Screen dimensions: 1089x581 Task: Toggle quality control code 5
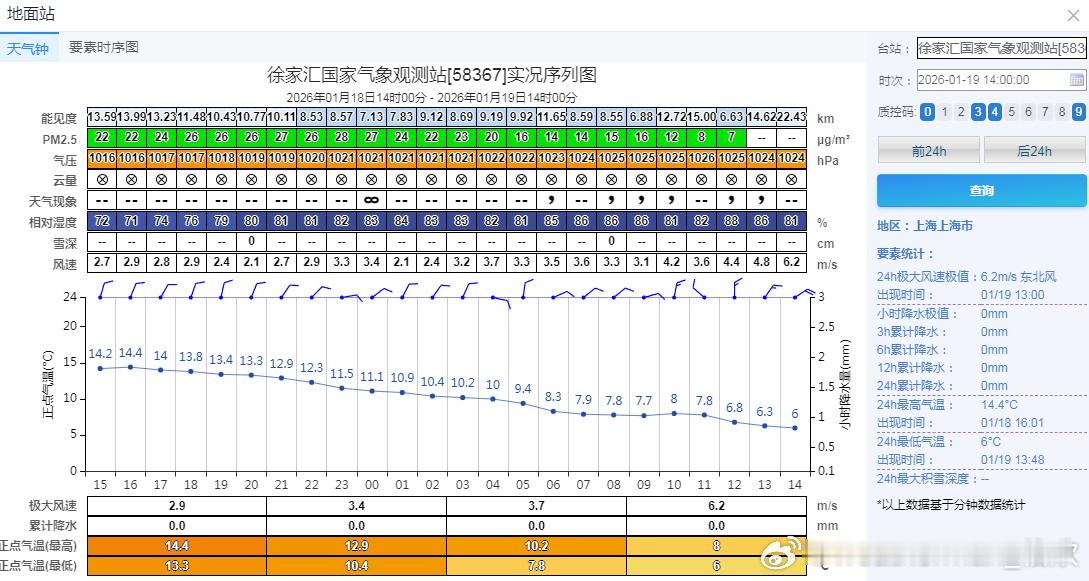coord(1011,112)
